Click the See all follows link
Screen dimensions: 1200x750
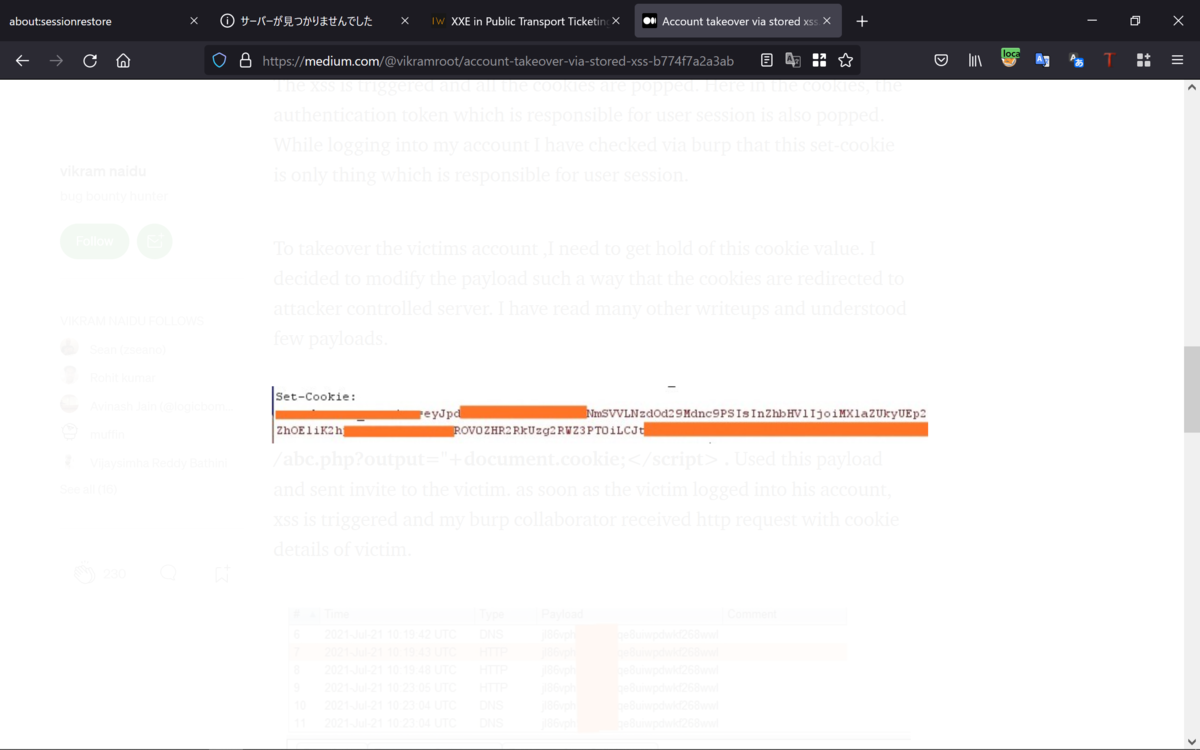(89, 489)
